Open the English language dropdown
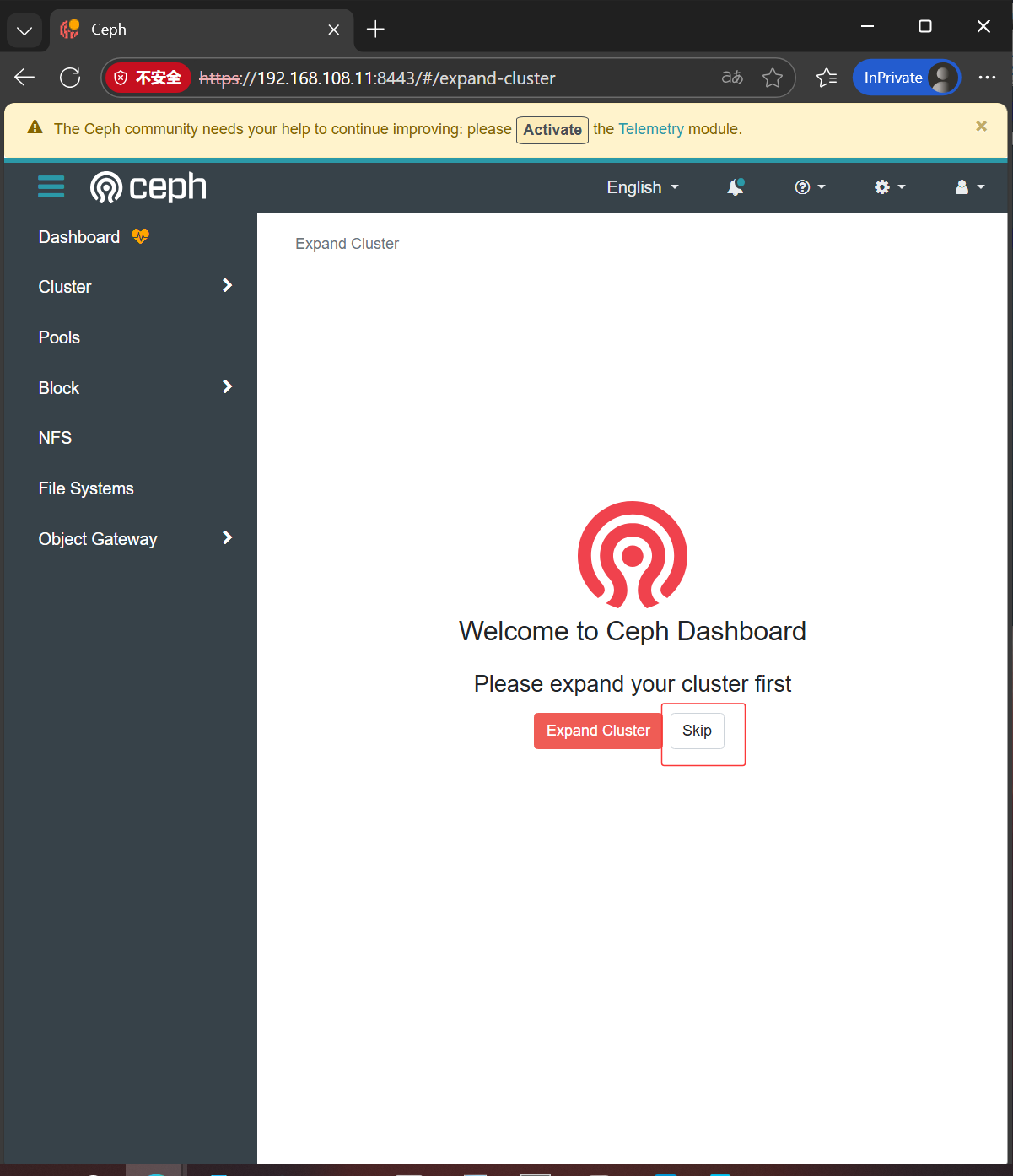The height and width of the screenshot is (1176, 1013). coord(643,187)
